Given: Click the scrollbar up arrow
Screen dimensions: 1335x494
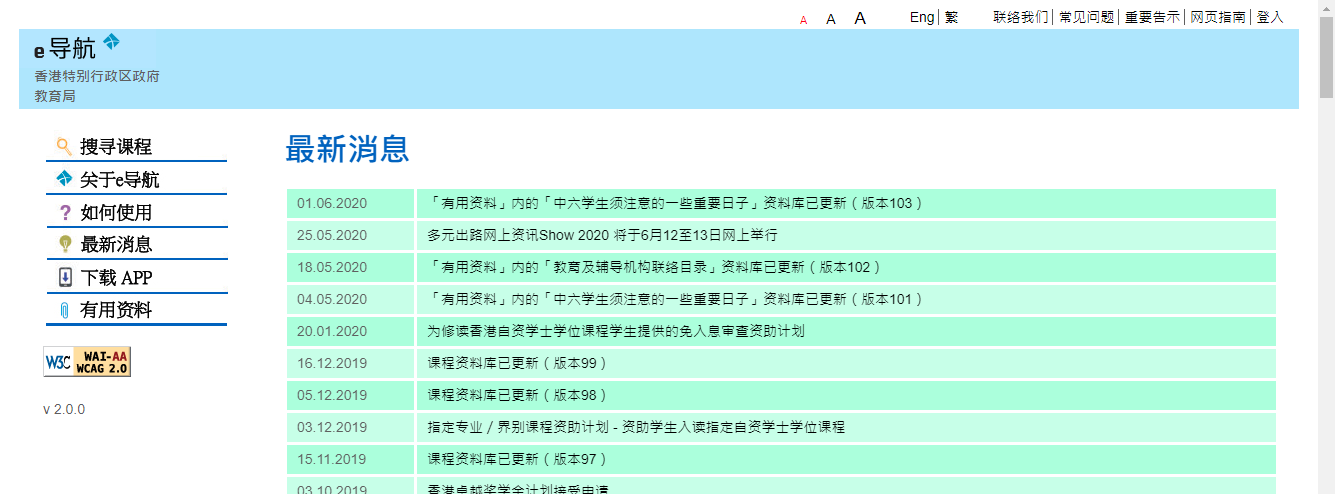Looking at the screenshot, I should 1326,8.
